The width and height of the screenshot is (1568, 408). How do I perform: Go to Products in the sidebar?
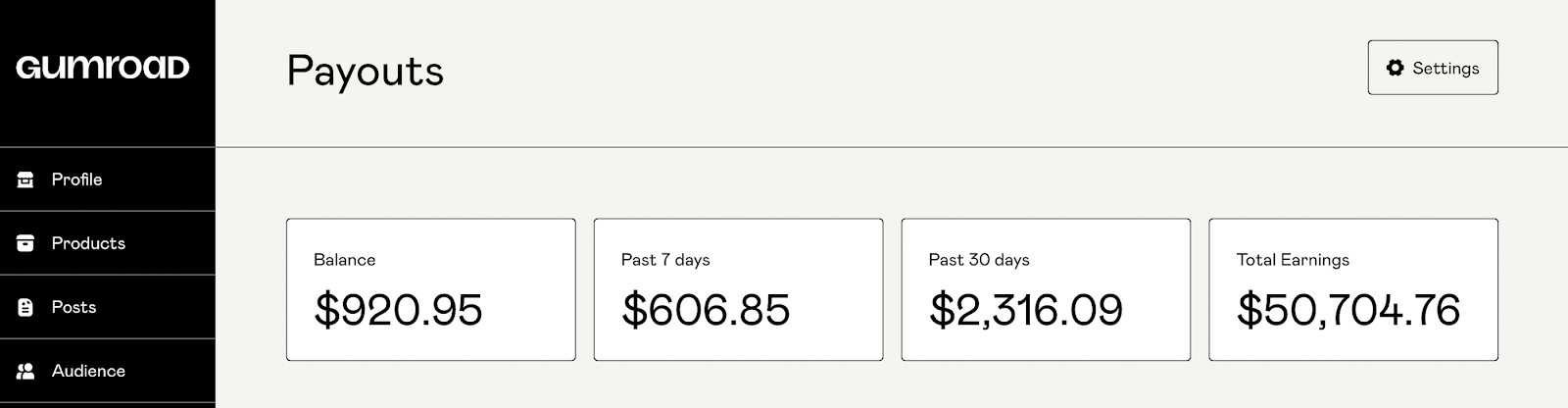point(88,243)
